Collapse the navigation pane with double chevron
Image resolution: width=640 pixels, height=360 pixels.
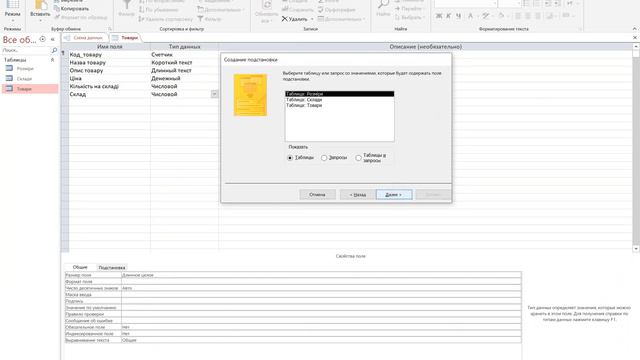pos(53,39)
